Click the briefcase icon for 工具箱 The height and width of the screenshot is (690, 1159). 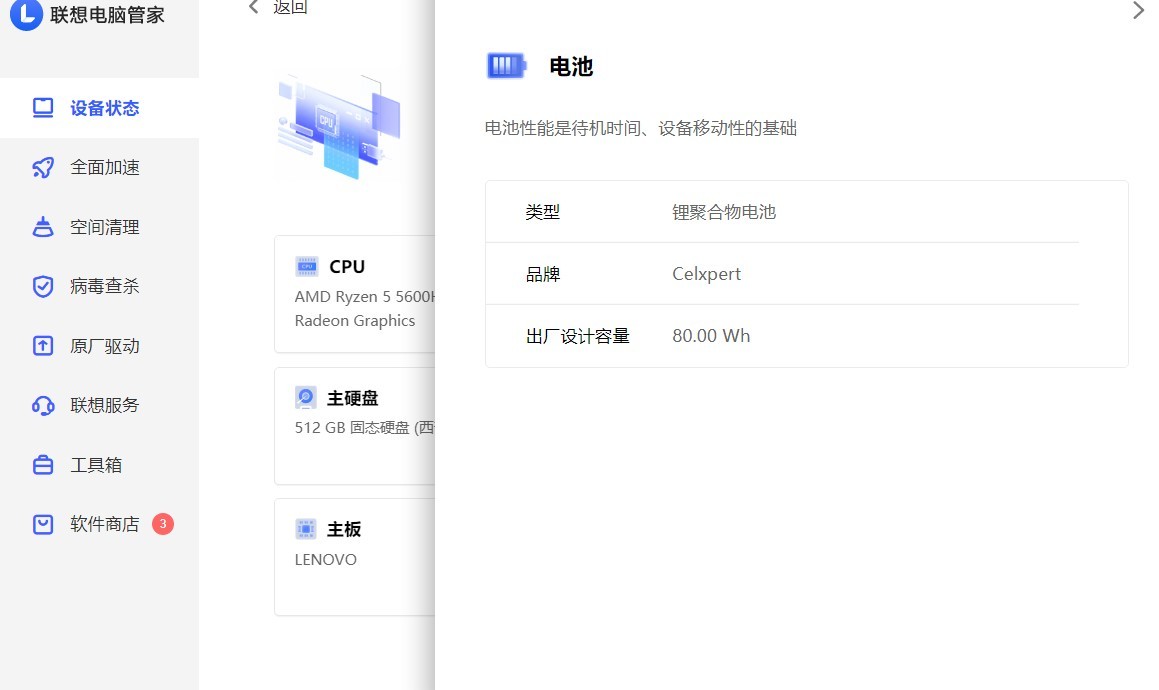tap(43, 464)
